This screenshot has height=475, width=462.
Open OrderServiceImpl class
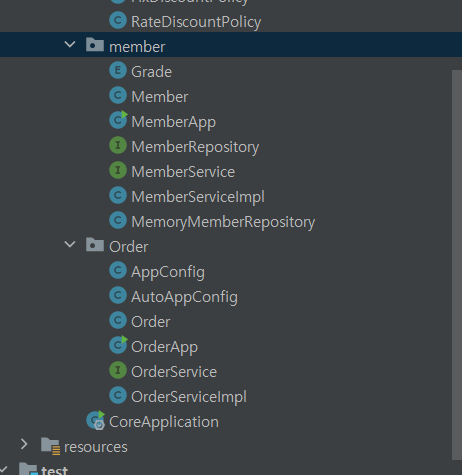click(x=189, y=397)
